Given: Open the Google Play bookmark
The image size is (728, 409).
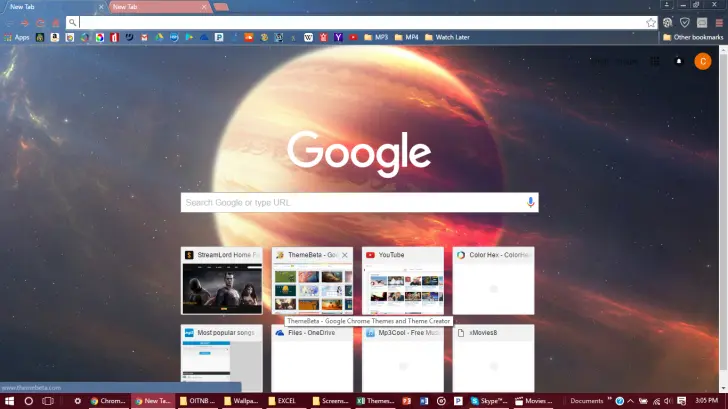Looking at the screenshot, I should [189, 37].
